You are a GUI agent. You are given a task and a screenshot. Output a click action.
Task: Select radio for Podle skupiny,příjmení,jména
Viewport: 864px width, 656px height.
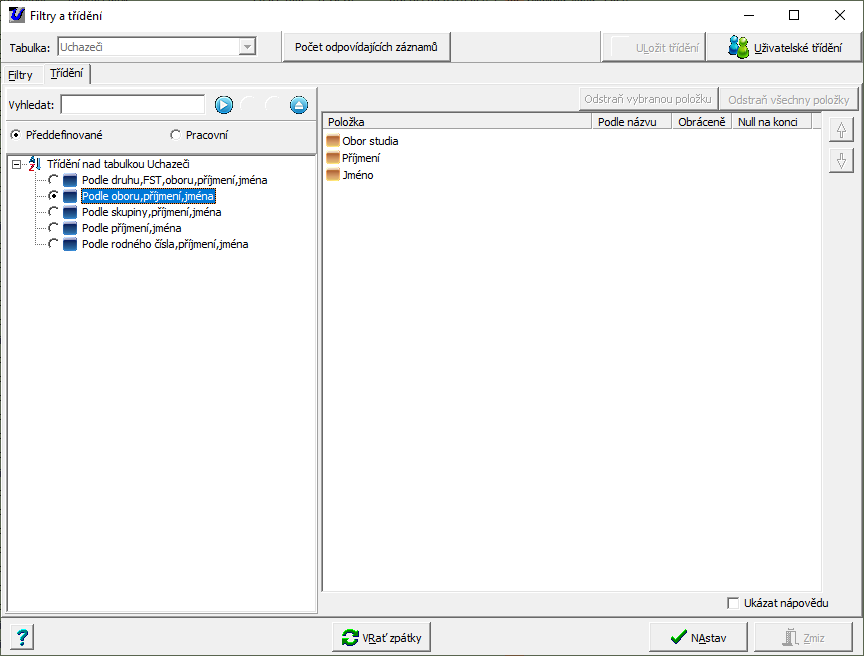click(x=53, y=212)
